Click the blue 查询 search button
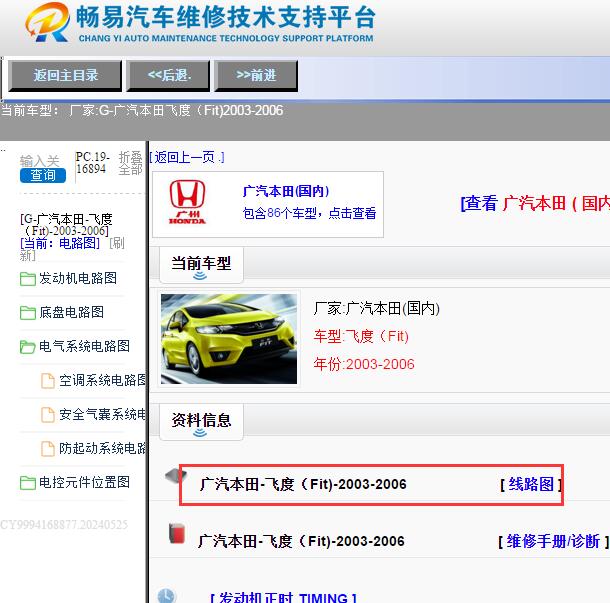 (43, 175)
